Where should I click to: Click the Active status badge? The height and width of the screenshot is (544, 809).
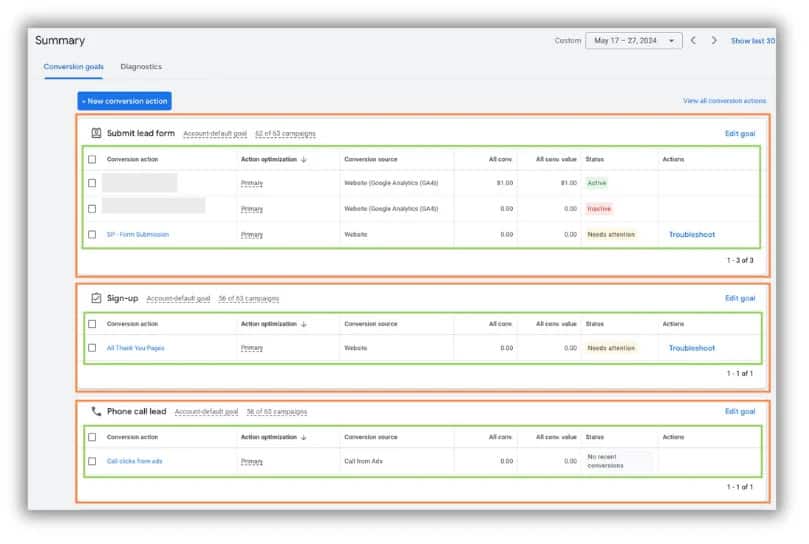tap(597, 183)
